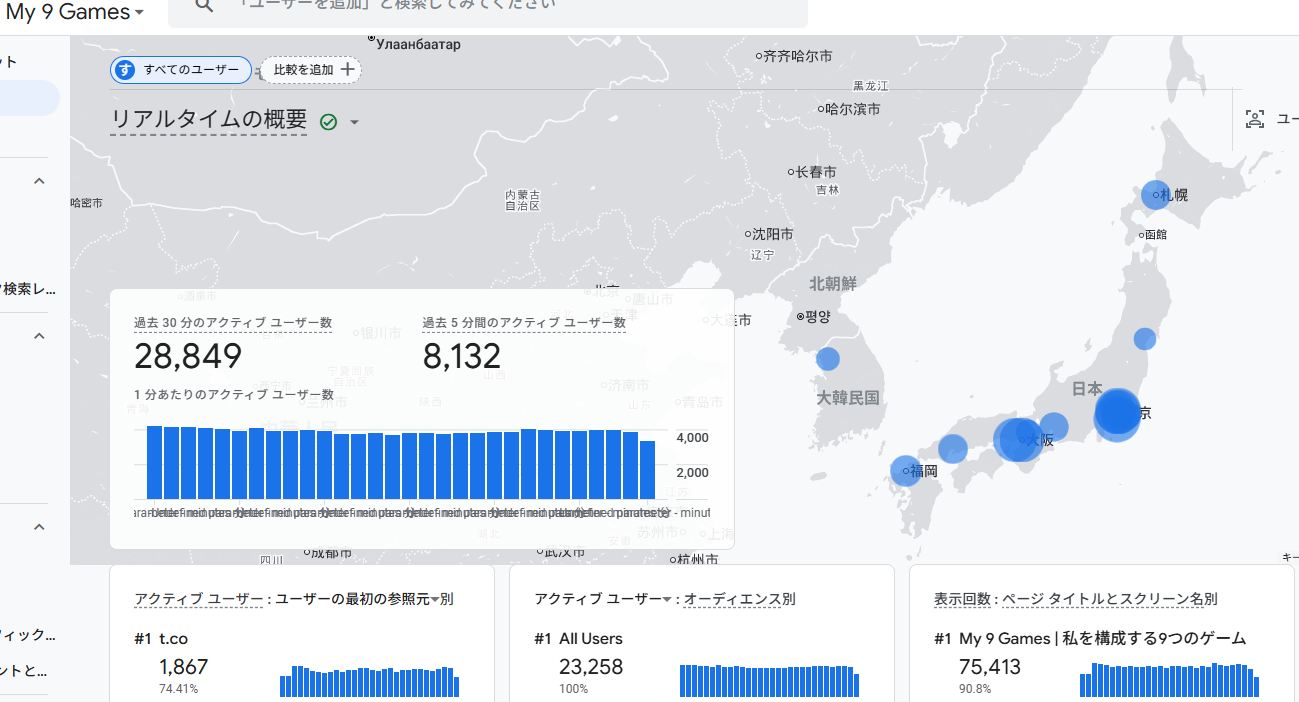Open the My 9 Games property dropdown

[x=139, y=13]
